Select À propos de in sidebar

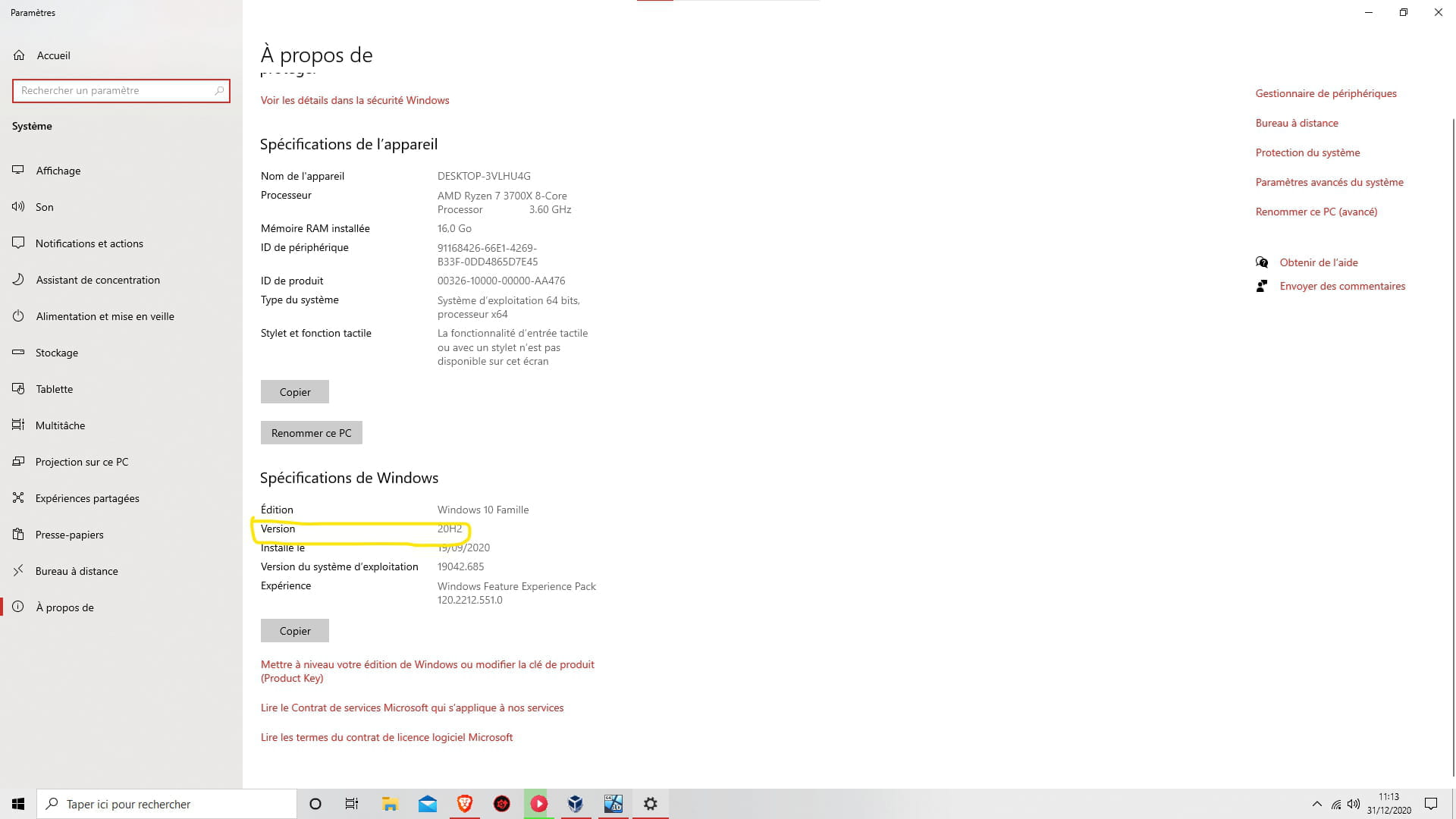pos(121,607)
